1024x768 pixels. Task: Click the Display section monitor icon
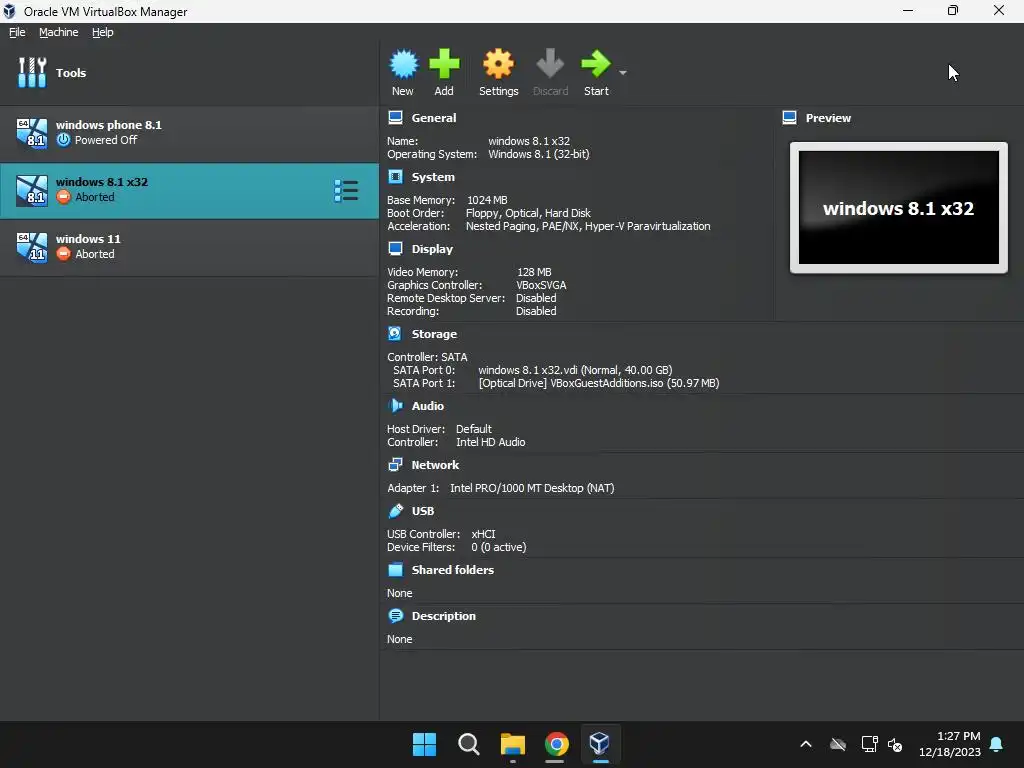pyautogui.click(x=395, y=248)
